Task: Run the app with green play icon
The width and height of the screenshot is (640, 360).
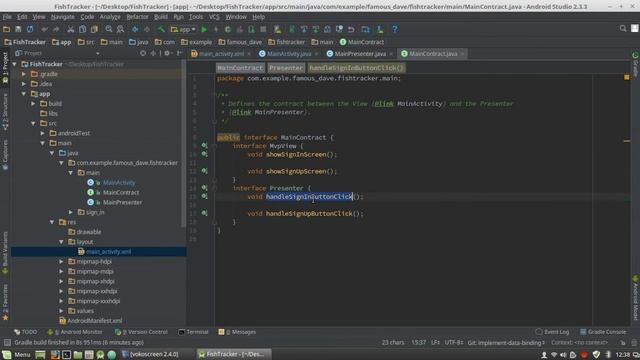Action: coord(204,29)
